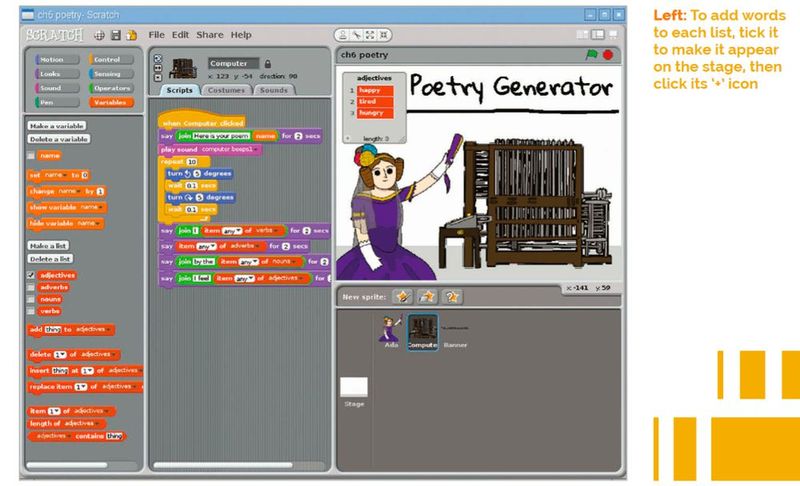
Task: Click 'Delete a list' button
Action: tap(51, 259)
